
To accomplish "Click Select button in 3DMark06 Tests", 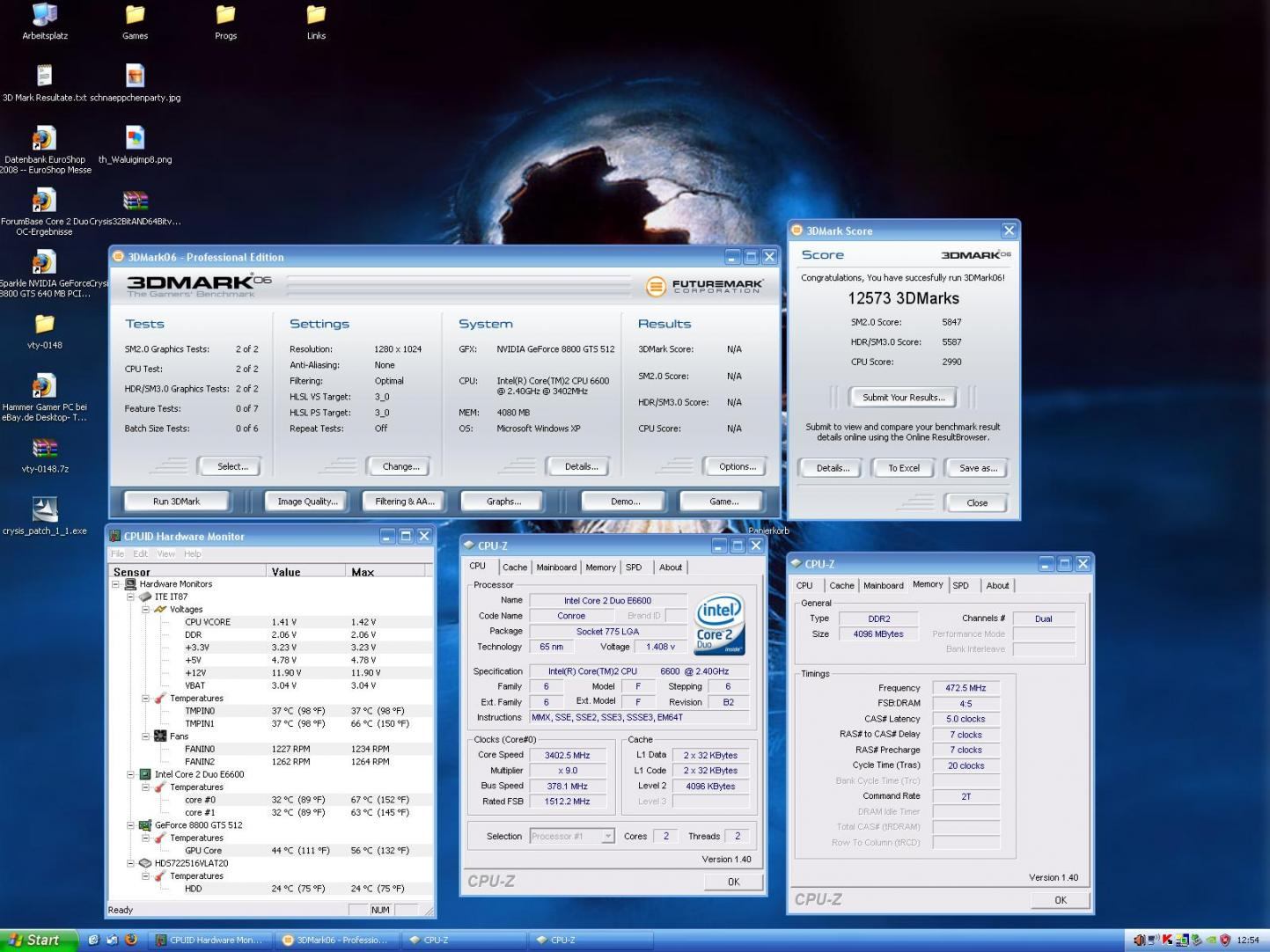I will [232, 466].
